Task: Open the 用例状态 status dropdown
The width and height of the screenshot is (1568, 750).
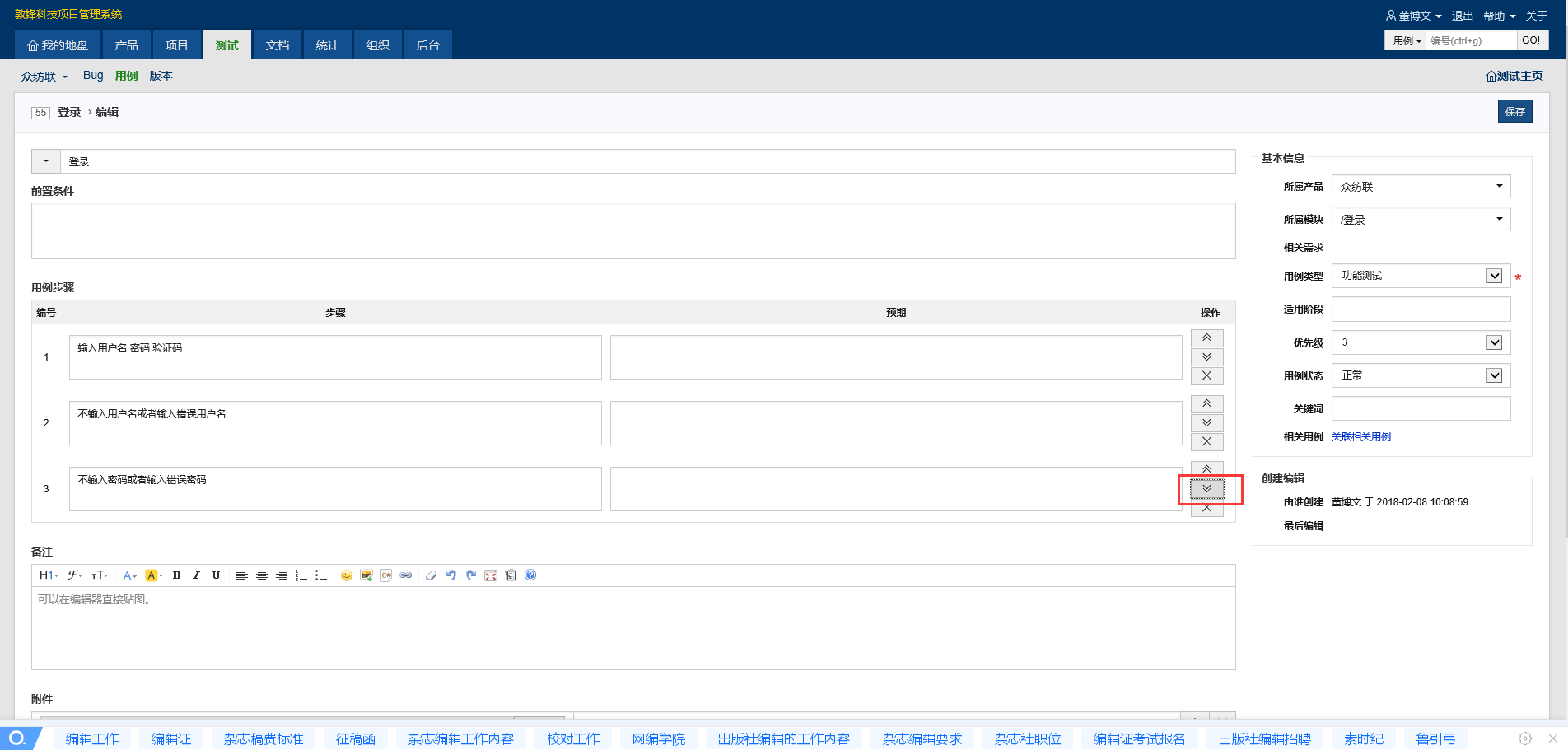Action: click(x=1421, y=375)
